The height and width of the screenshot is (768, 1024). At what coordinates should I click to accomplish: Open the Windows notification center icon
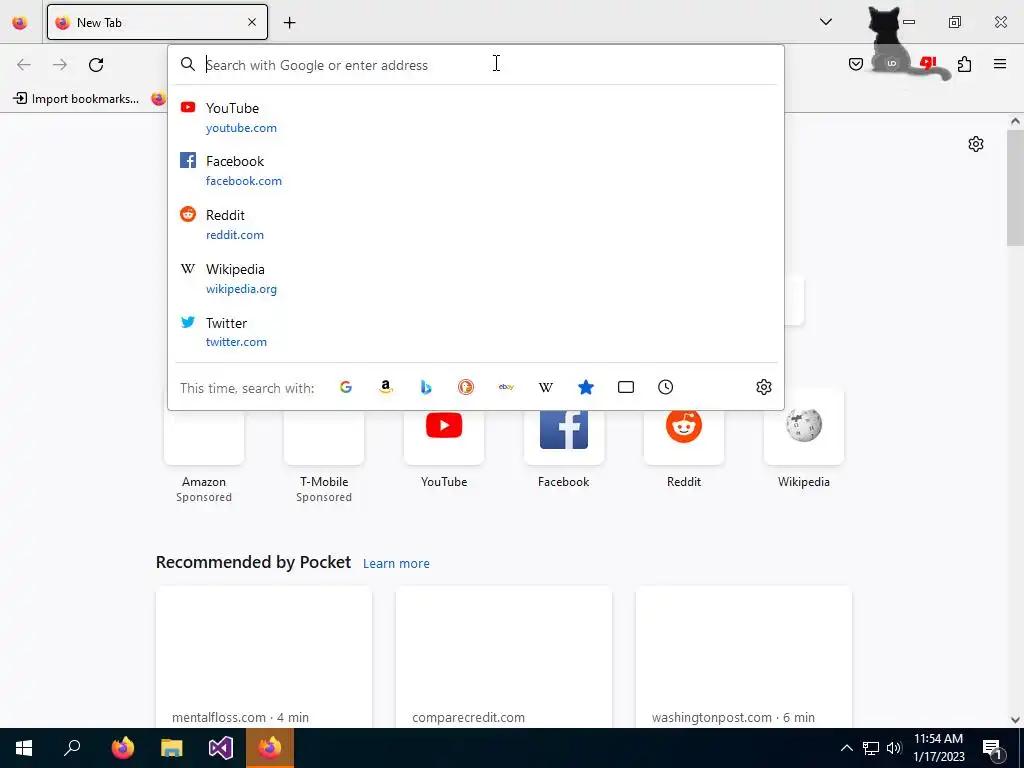[x=993, y=749]
